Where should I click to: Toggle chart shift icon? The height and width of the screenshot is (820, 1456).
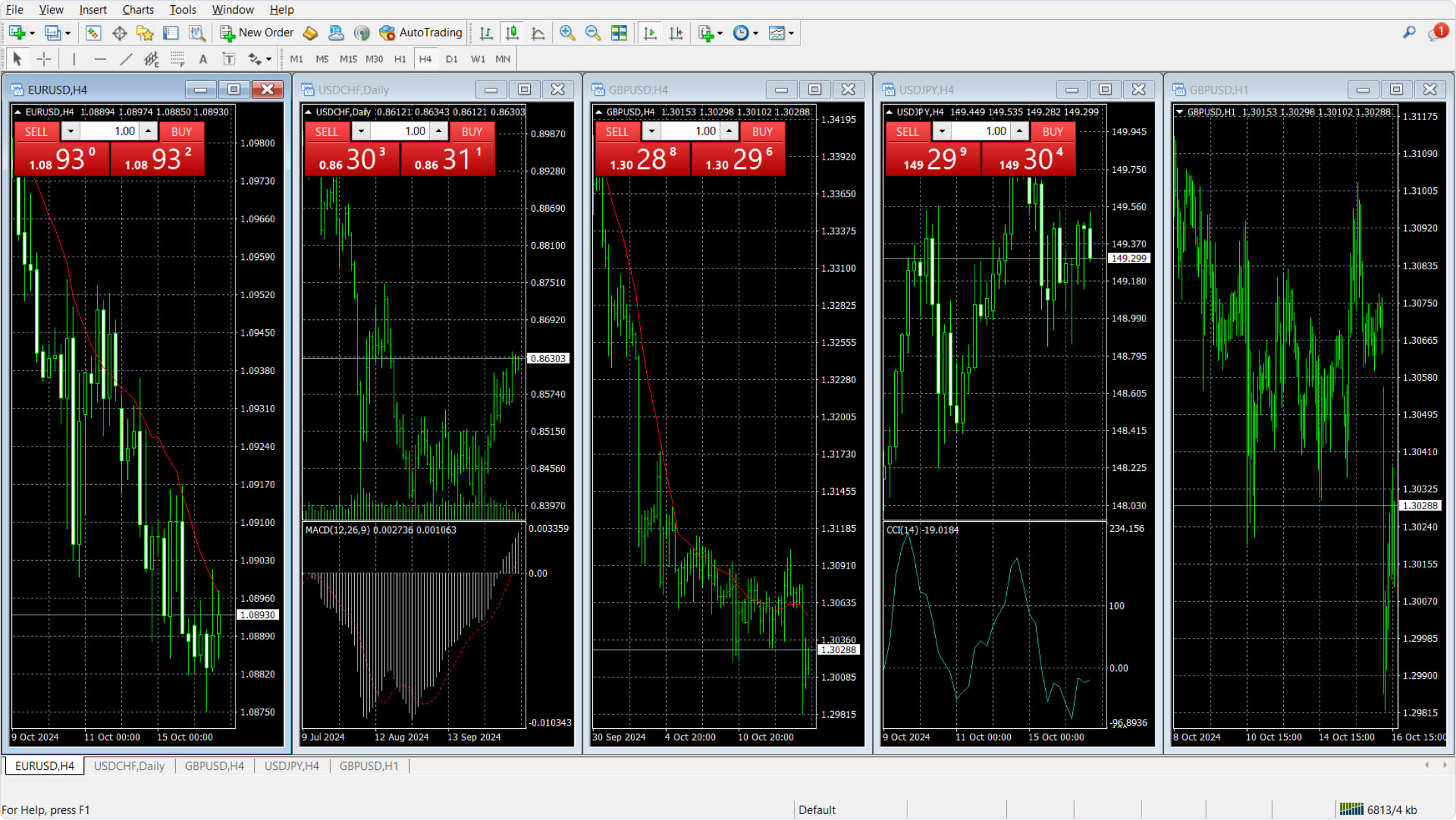point(676,32)
